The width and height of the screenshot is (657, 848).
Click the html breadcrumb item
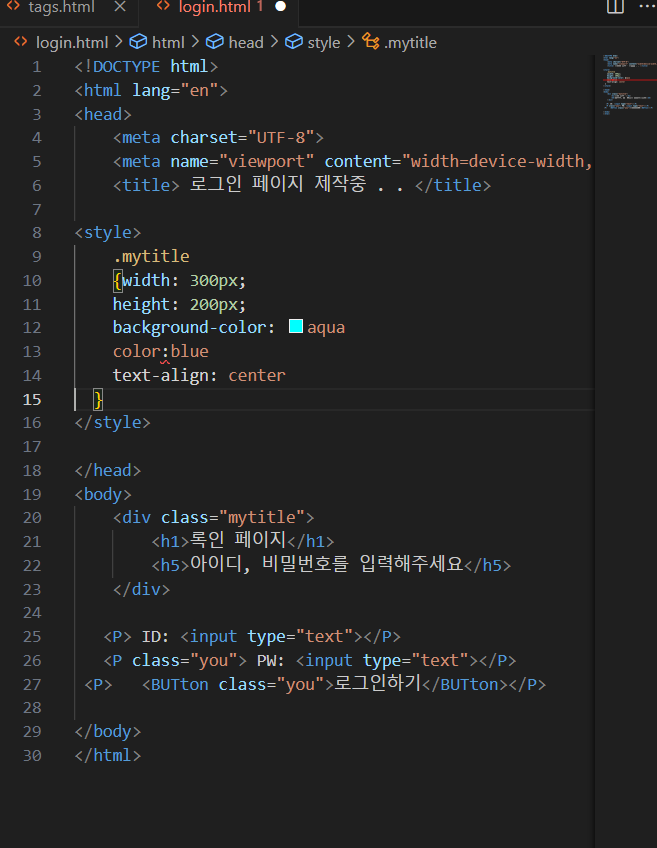pos(168,42)
